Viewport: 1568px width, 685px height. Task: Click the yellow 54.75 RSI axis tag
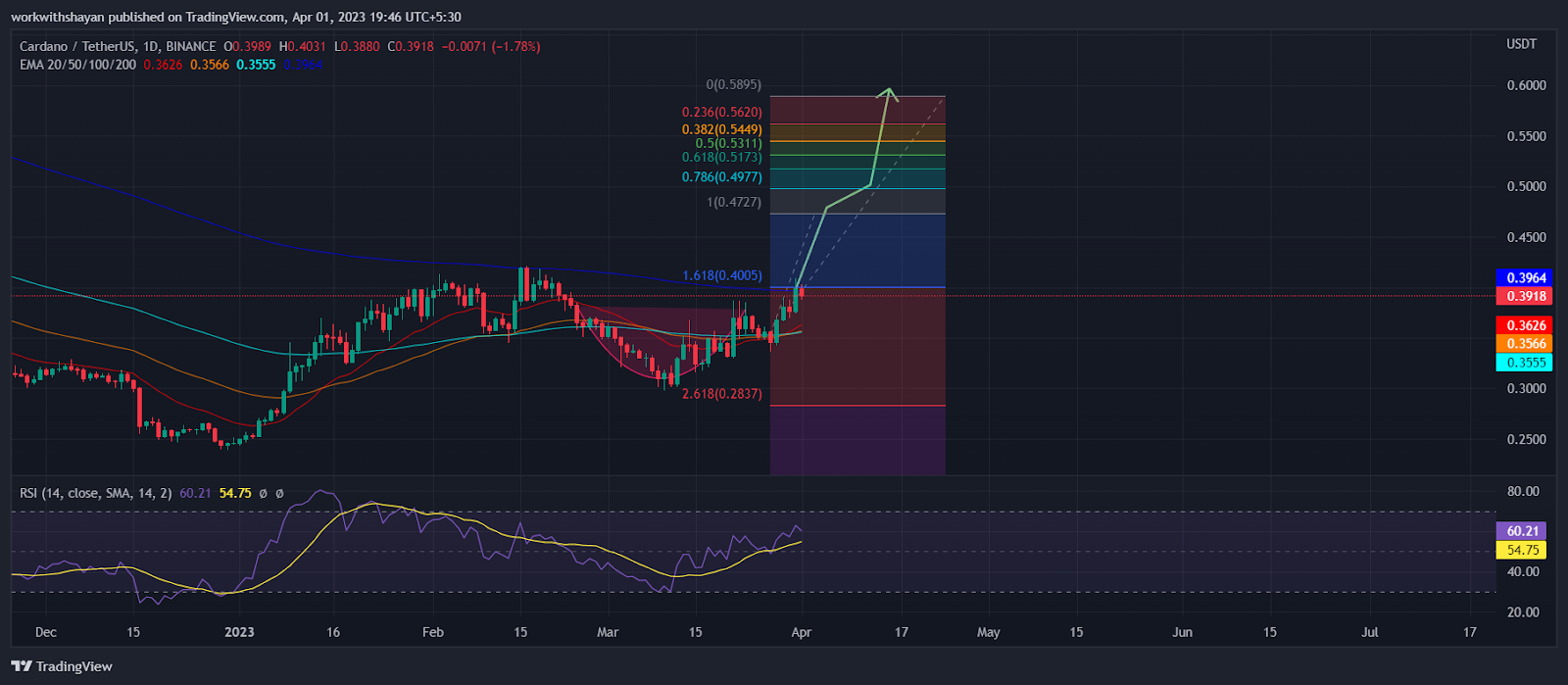click(x=1521, y=550)
